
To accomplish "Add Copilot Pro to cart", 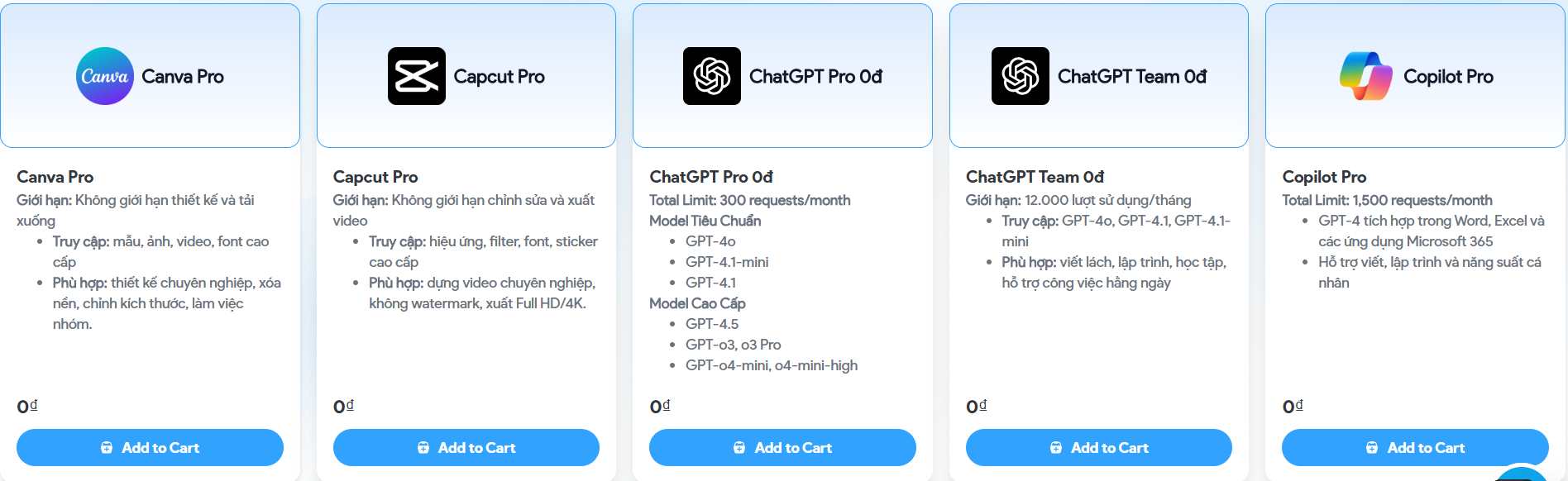I will pos(1415,447).
